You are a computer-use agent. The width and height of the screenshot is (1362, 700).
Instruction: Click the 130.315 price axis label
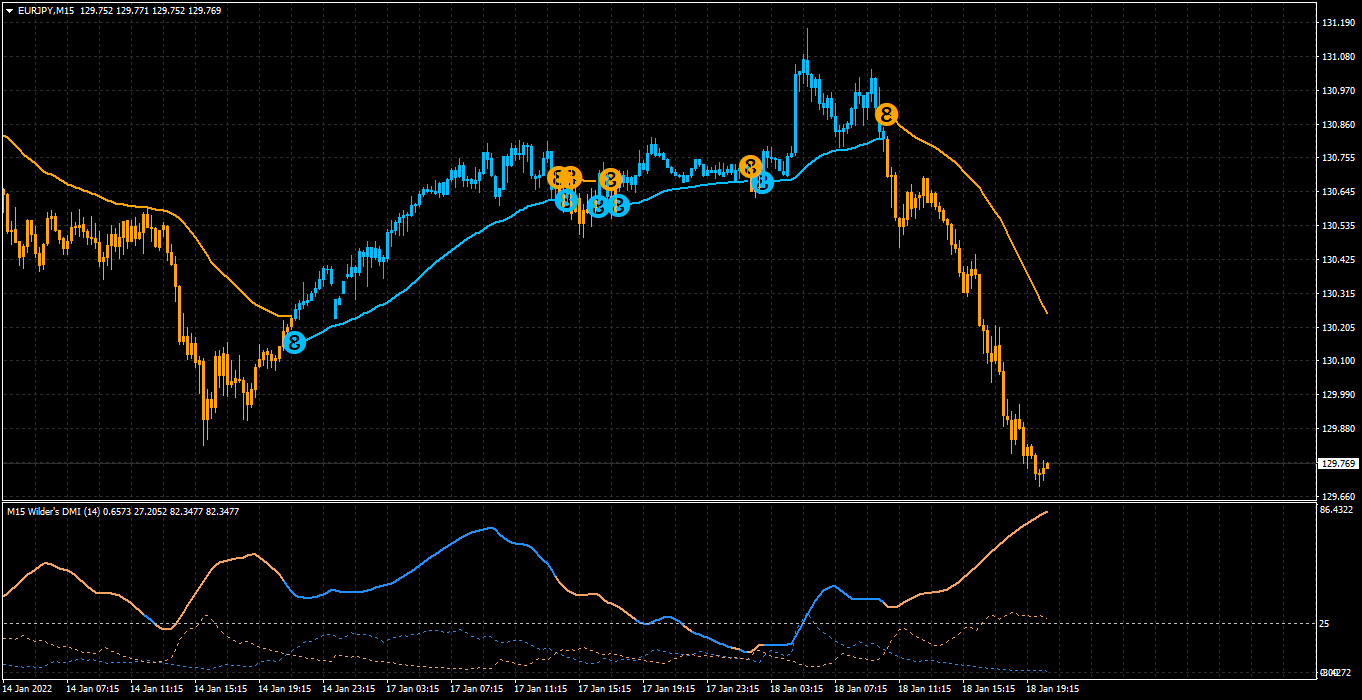tap(1338, 294)
